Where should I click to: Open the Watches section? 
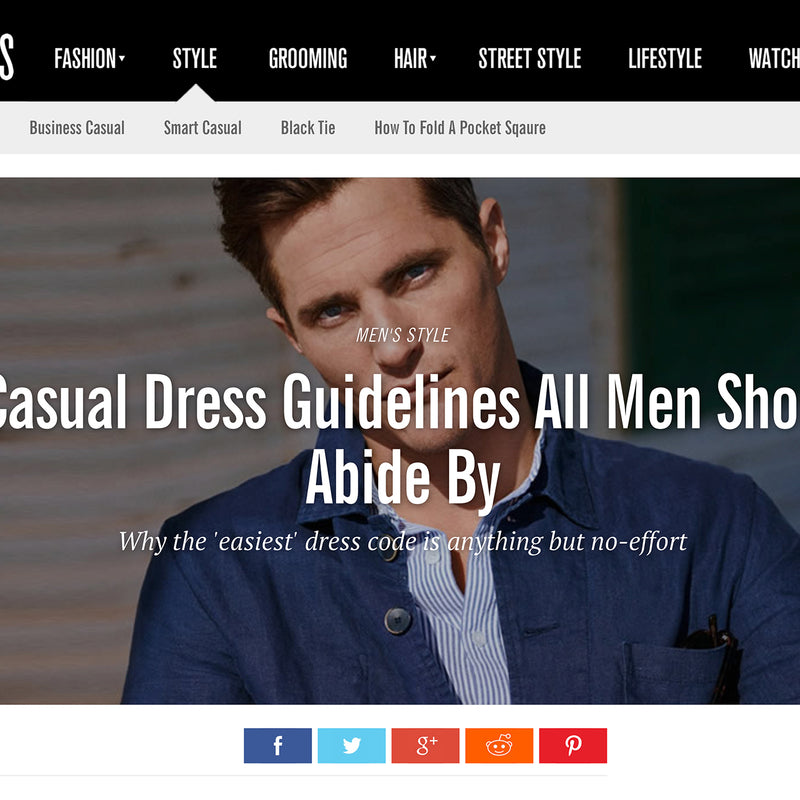(x=774, y=58)
